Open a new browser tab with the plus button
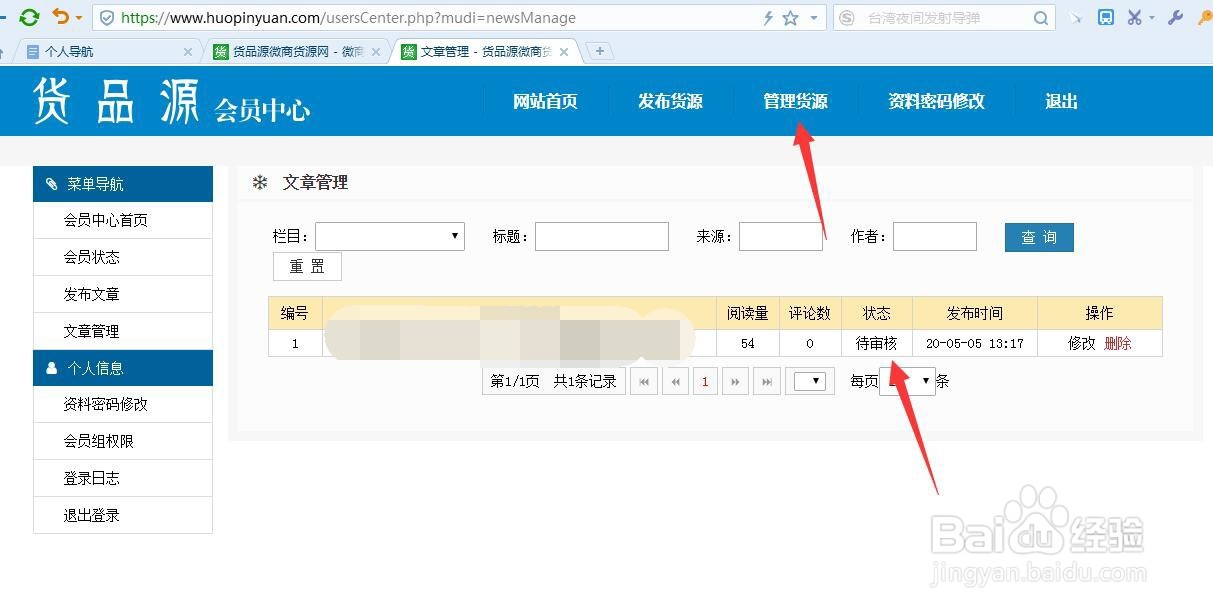The height and width of the screenshot is (615, 1213). pos(598,48)
